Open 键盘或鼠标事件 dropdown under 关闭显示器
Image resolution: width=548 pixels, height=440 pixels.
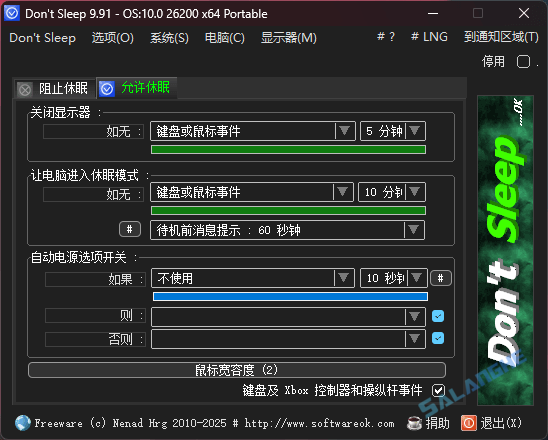[x=253, y=131]
